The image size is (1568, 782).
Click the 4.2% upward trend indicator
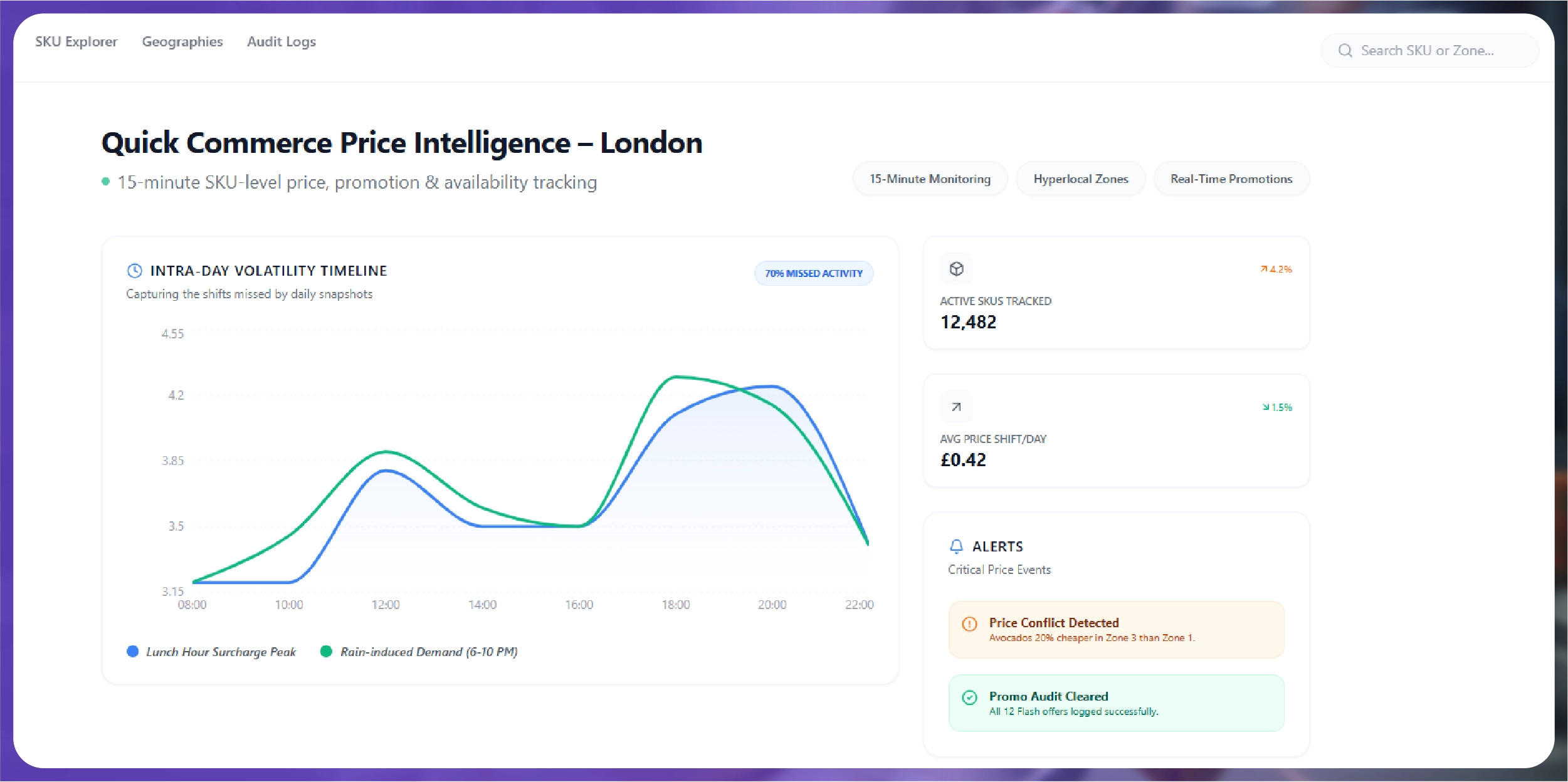coord(1276,269)
